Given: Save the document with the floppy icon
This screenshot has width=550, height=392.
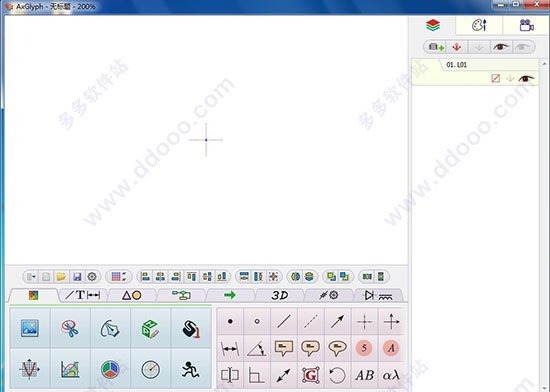Looking at the screenshot, I should [77, 277].
